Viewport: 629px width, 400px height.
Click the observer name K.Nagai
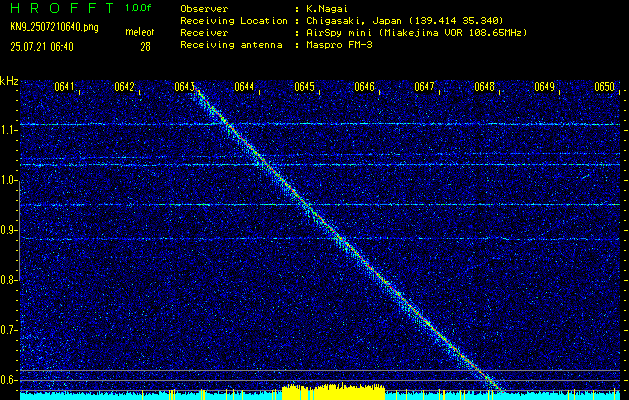(326, 8)
